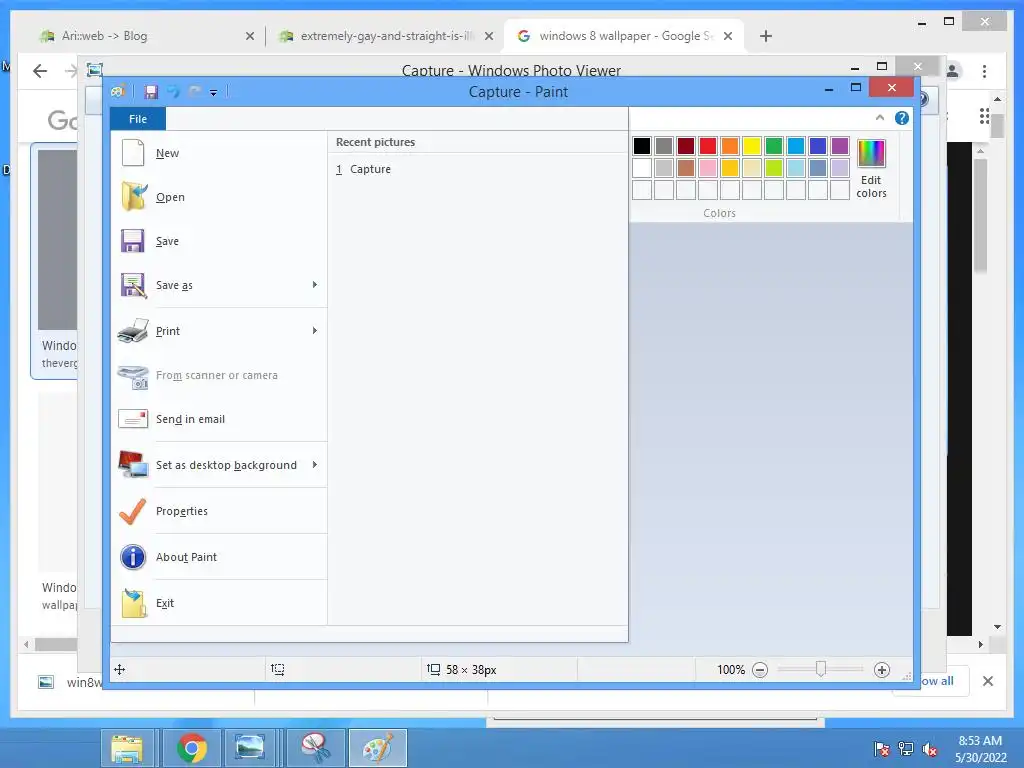The height and width of the screenshot is (768, 1024).
Task: Switch to the extremely-gay-and-straight Chrome tab
Action: pos(385,36)
